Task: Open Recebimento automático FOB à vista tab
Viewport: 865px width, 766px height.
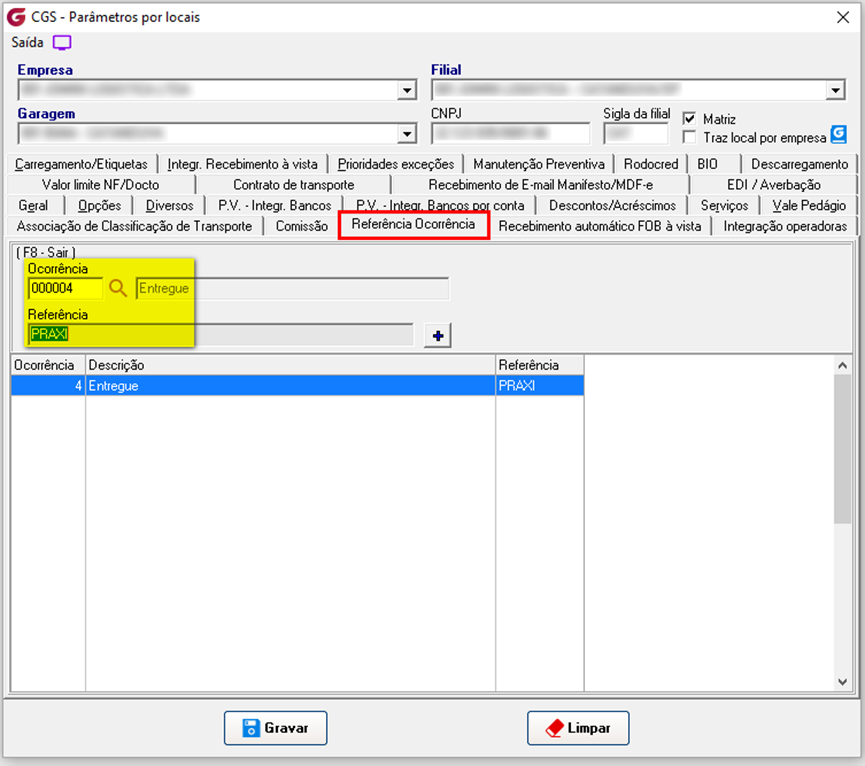Action: point(600,226)
